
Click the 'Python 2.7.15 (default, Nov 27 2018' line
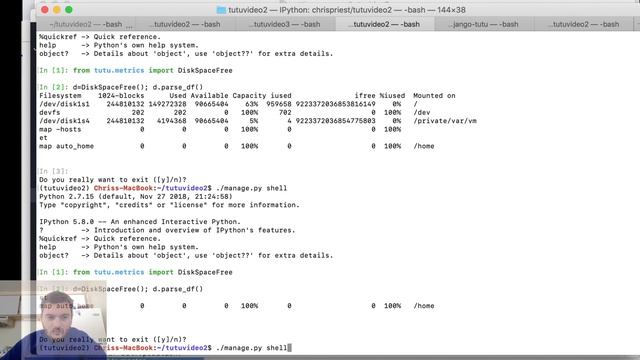tap(136, 197)
